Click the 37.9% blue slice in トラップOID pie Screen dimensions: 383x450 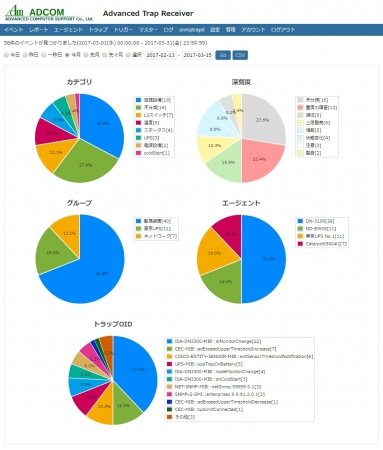point(138,369)
